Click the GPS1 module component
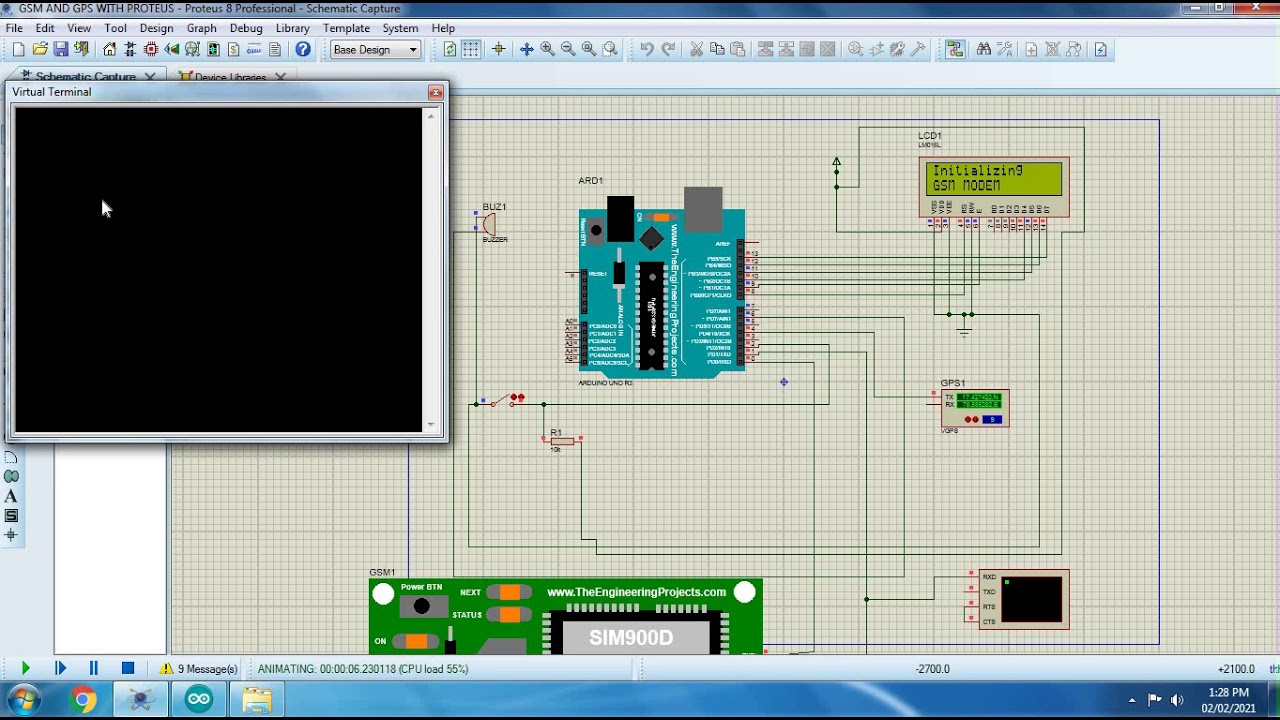Screen dimensions: 1280x720 (x=975, y=408)
